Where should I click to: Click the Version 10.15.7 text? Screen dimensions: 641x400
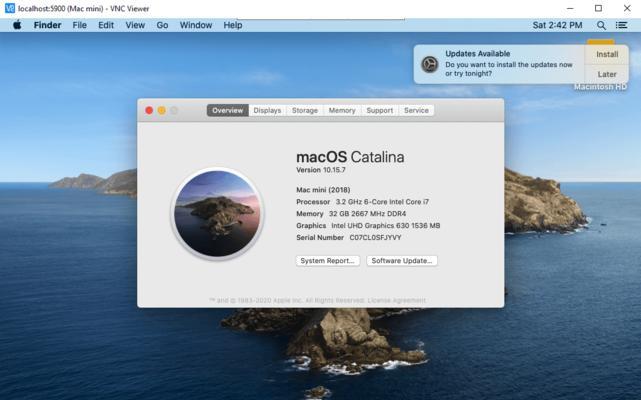click(x=321, y=170)
